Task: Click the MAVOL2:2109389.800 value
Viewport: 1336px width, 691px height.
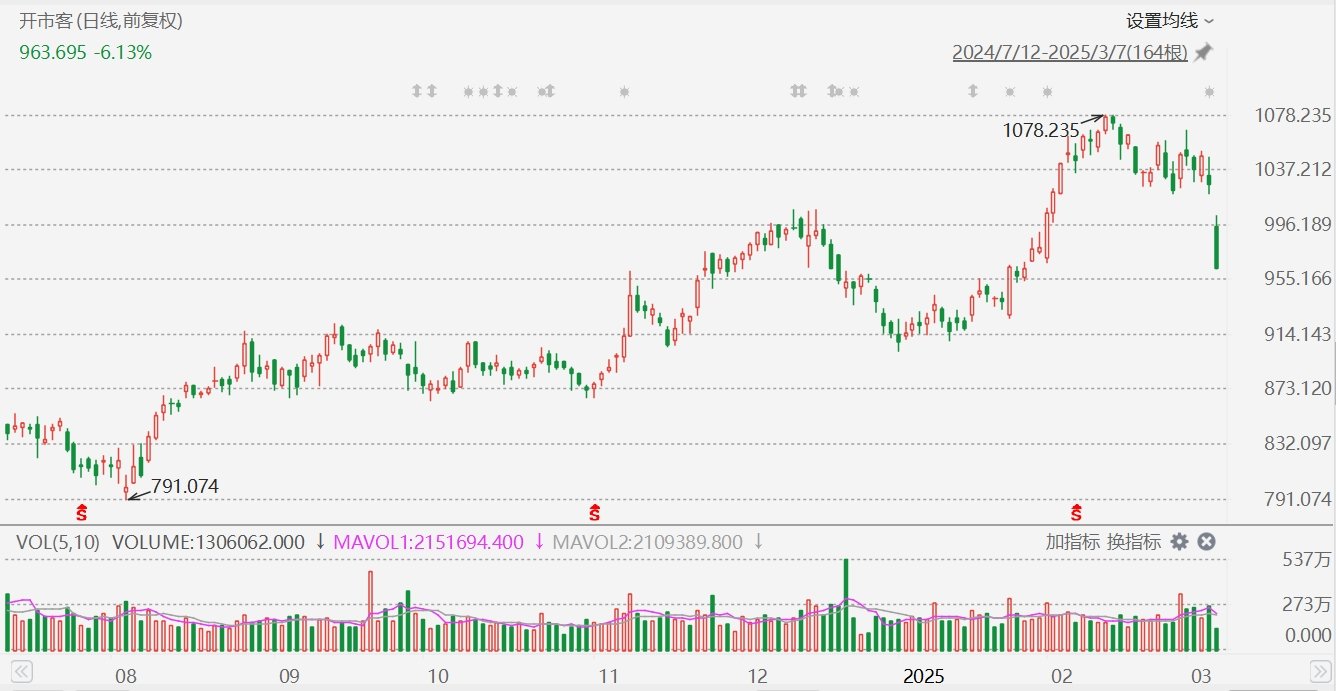Action: 648,542
